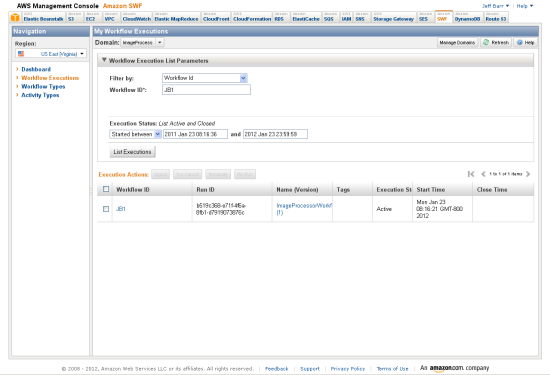Open the Help menu at top right
The height and width of the screenshot is (375, 550).
[525, 6]
